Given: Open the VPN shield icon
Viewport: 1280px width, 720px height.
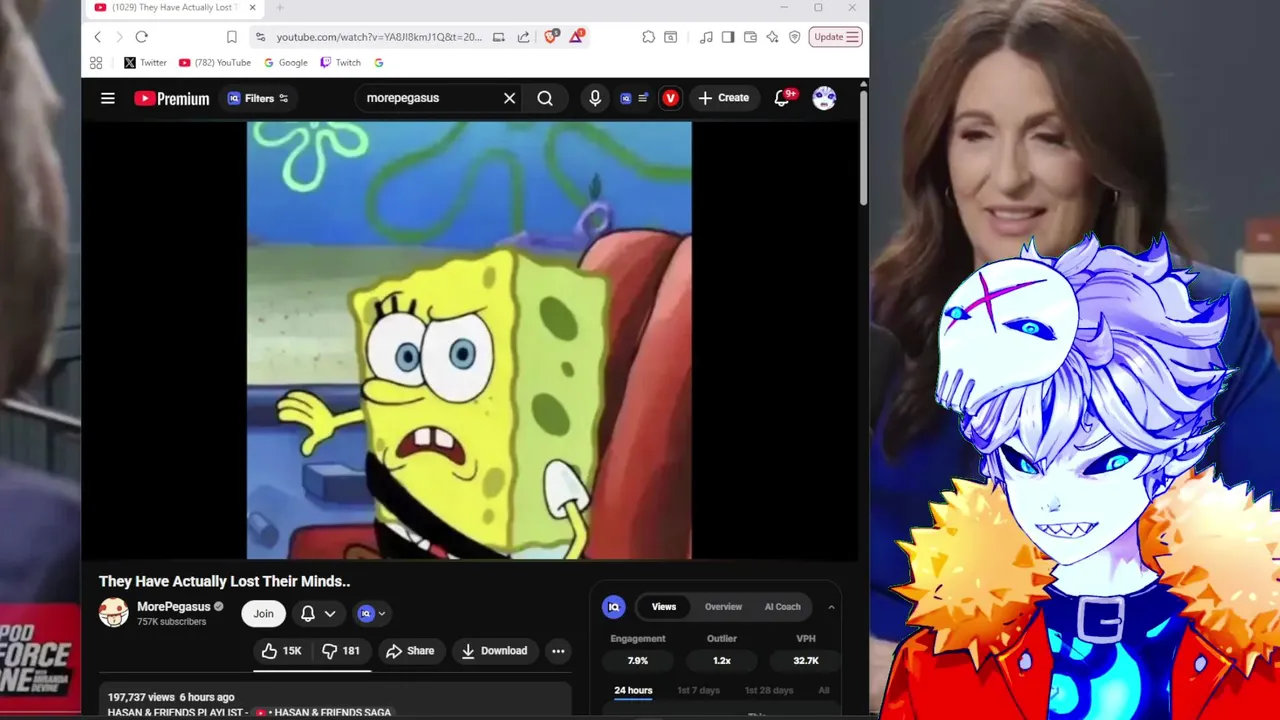Looking at the screenshot, I should 795,37.
